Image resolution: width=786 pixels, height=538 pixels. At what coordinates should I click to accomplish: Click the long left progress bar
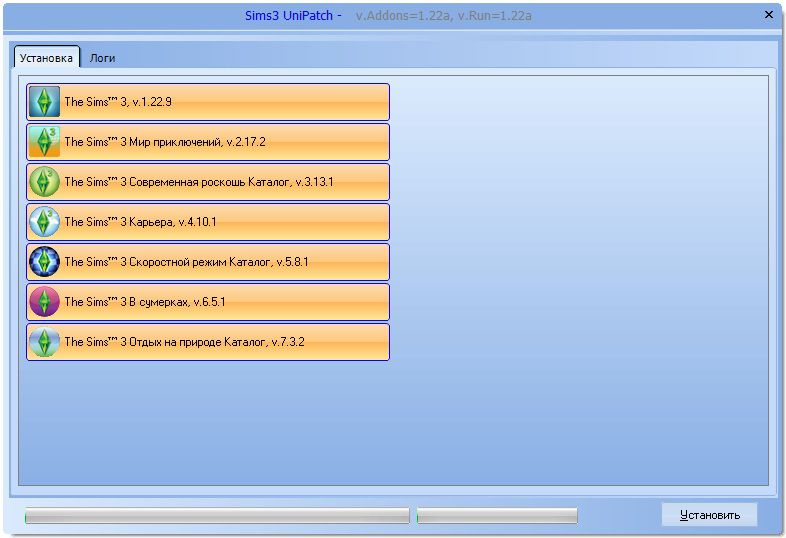pyautogui.click(x=217, y=516)
